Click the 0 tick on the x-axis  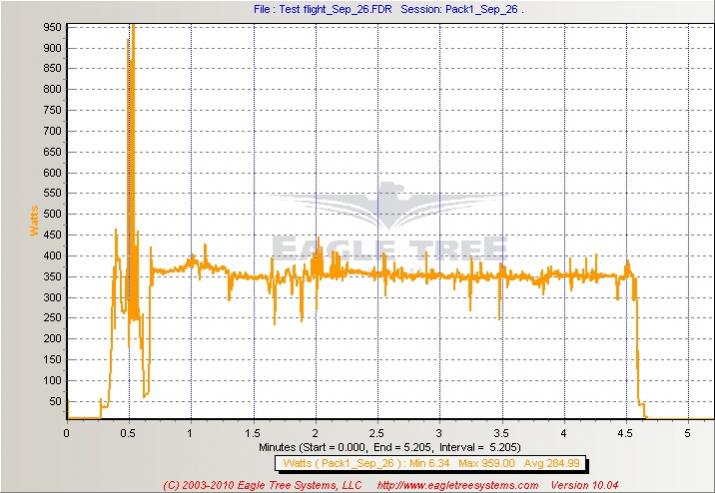click(66, 433)
